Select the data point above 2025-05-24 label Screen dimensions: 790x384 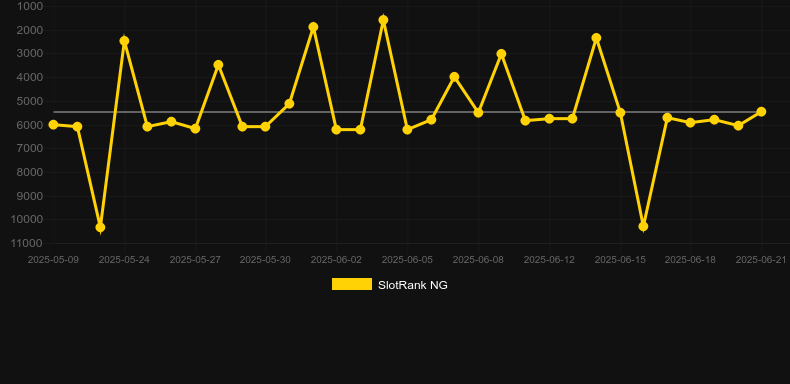[124, 41]
